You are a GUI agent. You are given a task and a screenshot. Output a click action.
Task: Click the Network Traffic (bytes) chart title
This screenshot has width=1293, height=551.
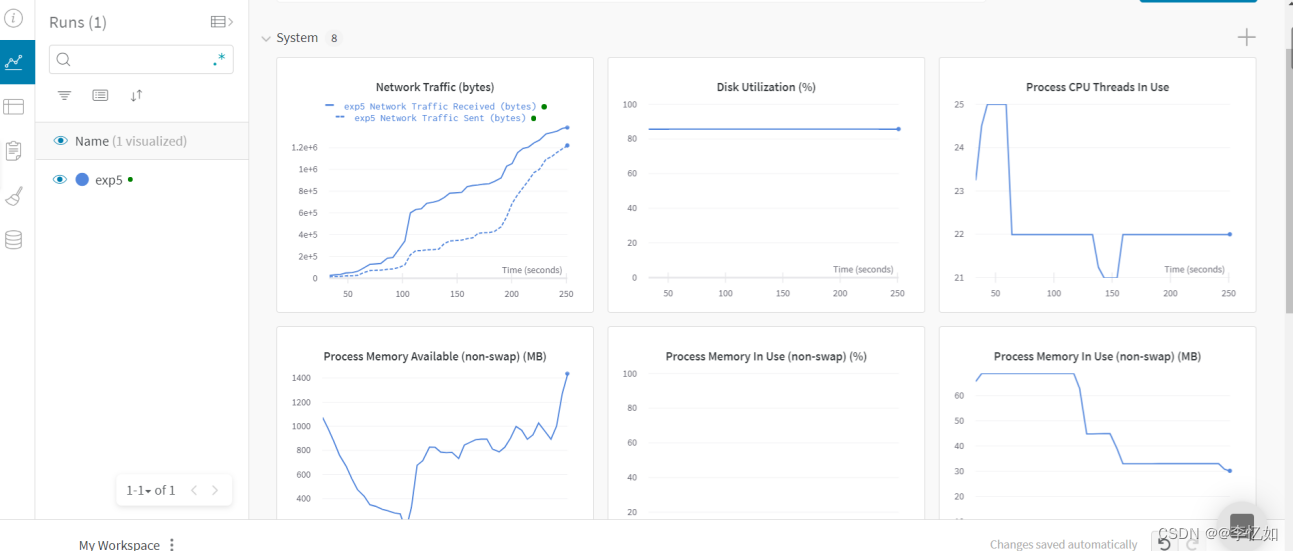click(x=435, y=87)
